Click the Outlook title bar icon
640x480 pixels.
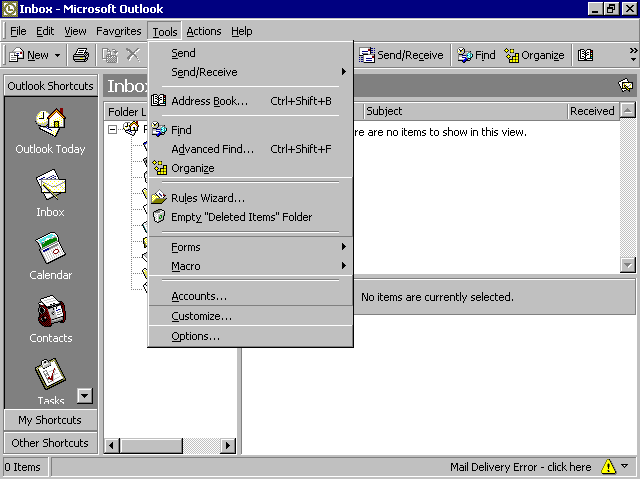tap(10, 9)
